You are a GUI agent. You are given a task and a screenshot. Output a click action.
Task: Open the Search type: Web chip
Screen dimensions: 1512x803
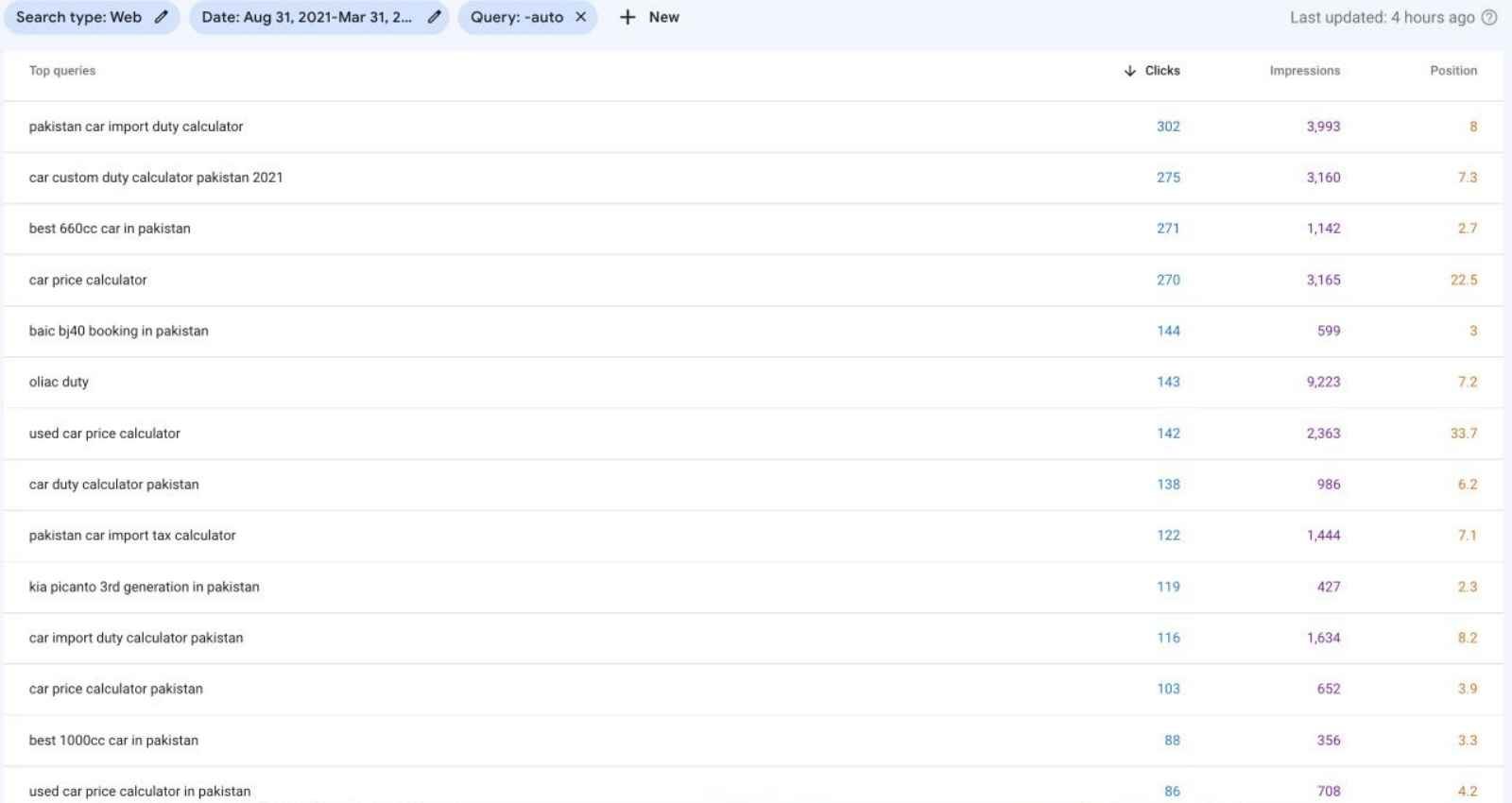pos(78,17)
